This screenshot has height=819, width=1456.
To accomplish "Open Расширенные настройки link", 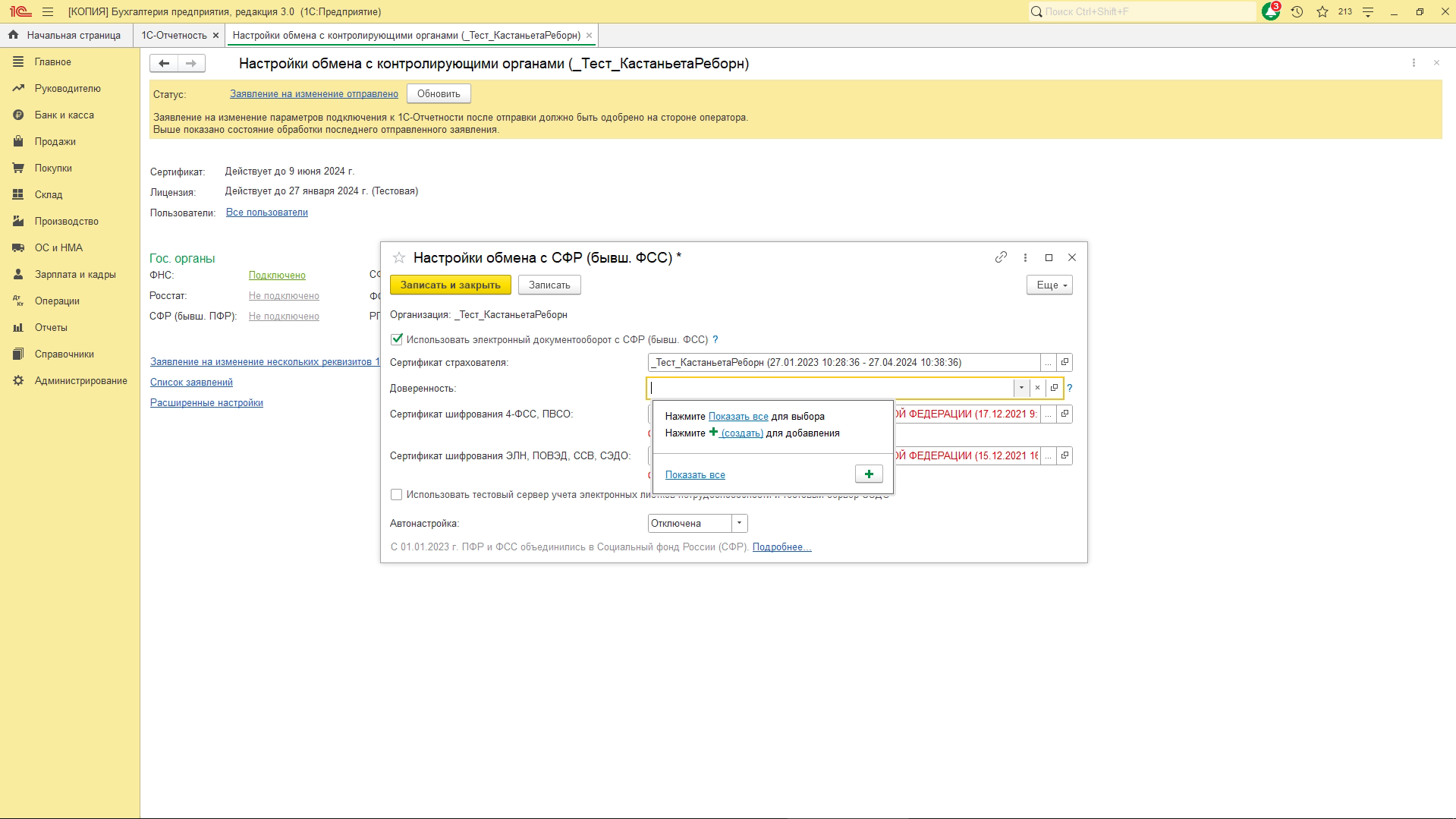I will [x=206, y=403].
